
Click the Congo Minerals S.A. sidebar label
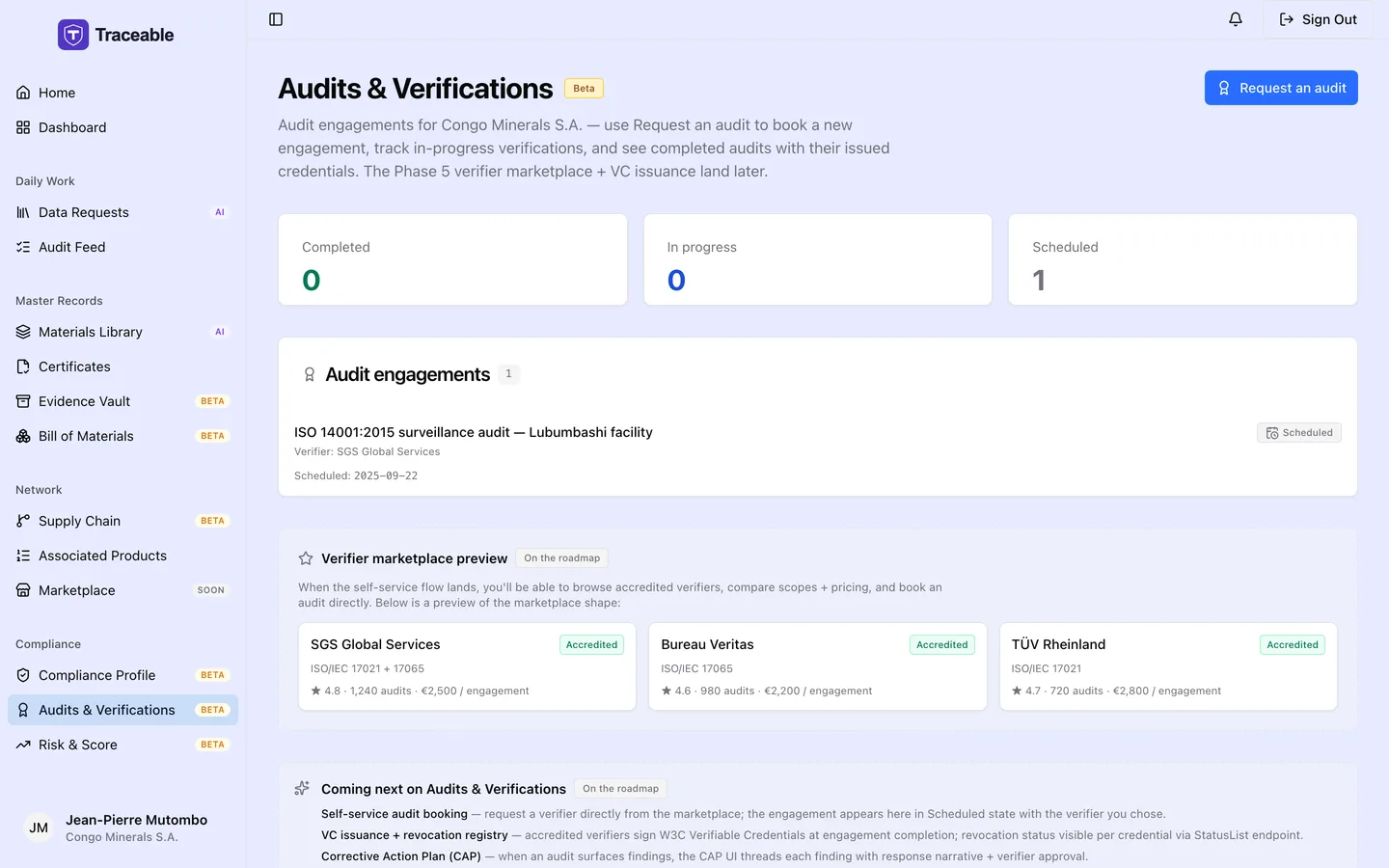(x=122, y=837)
